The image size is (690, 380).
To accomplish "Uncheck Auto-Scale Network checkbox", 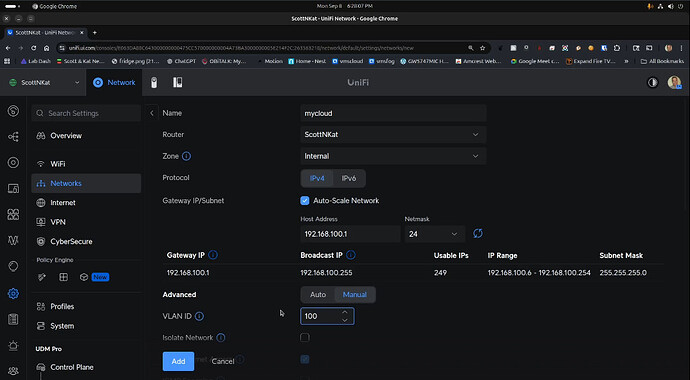I will 305,201.
